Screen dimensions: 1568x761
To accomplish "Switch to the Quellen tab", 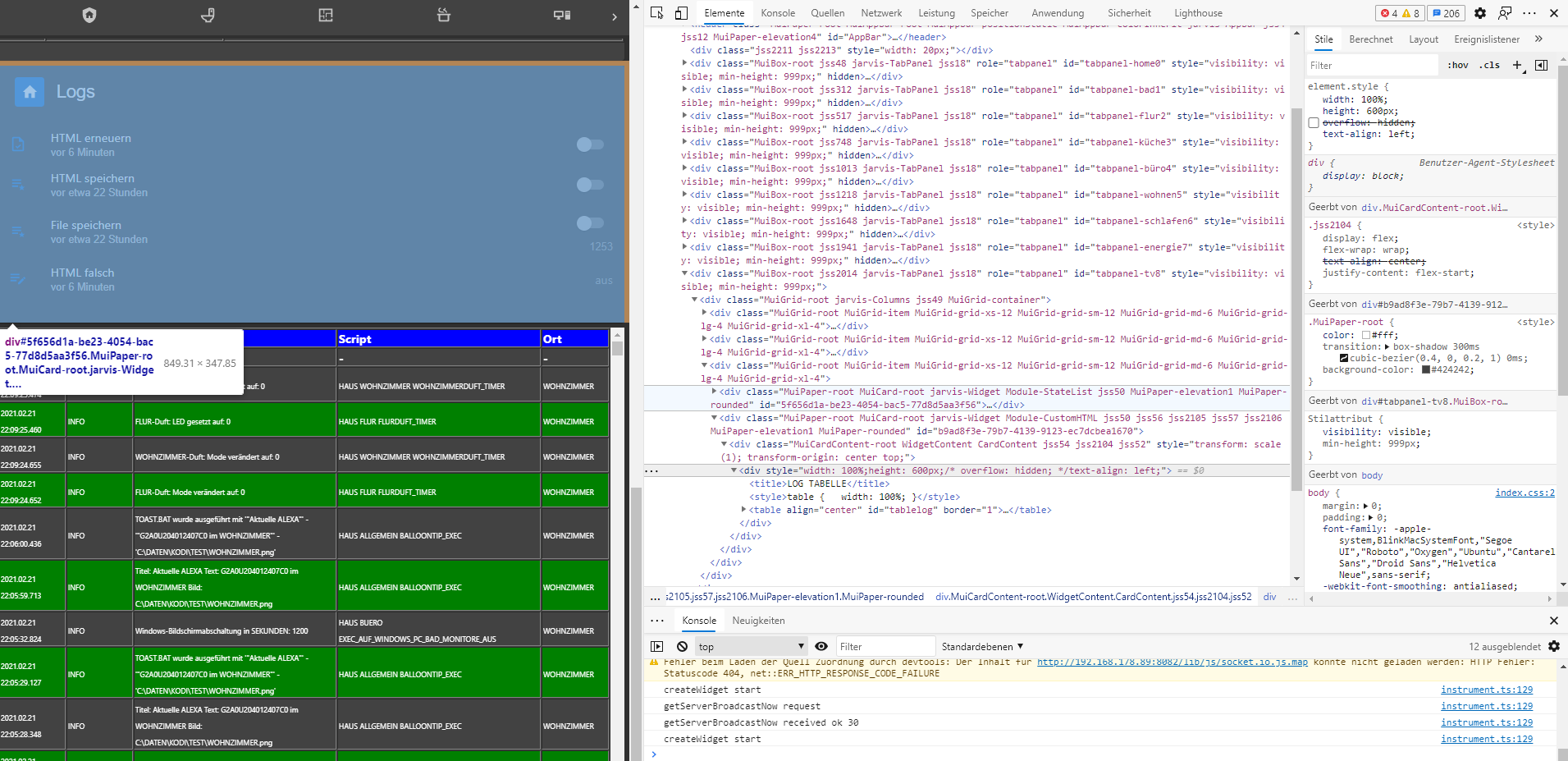I will click(x=828, y=13).
